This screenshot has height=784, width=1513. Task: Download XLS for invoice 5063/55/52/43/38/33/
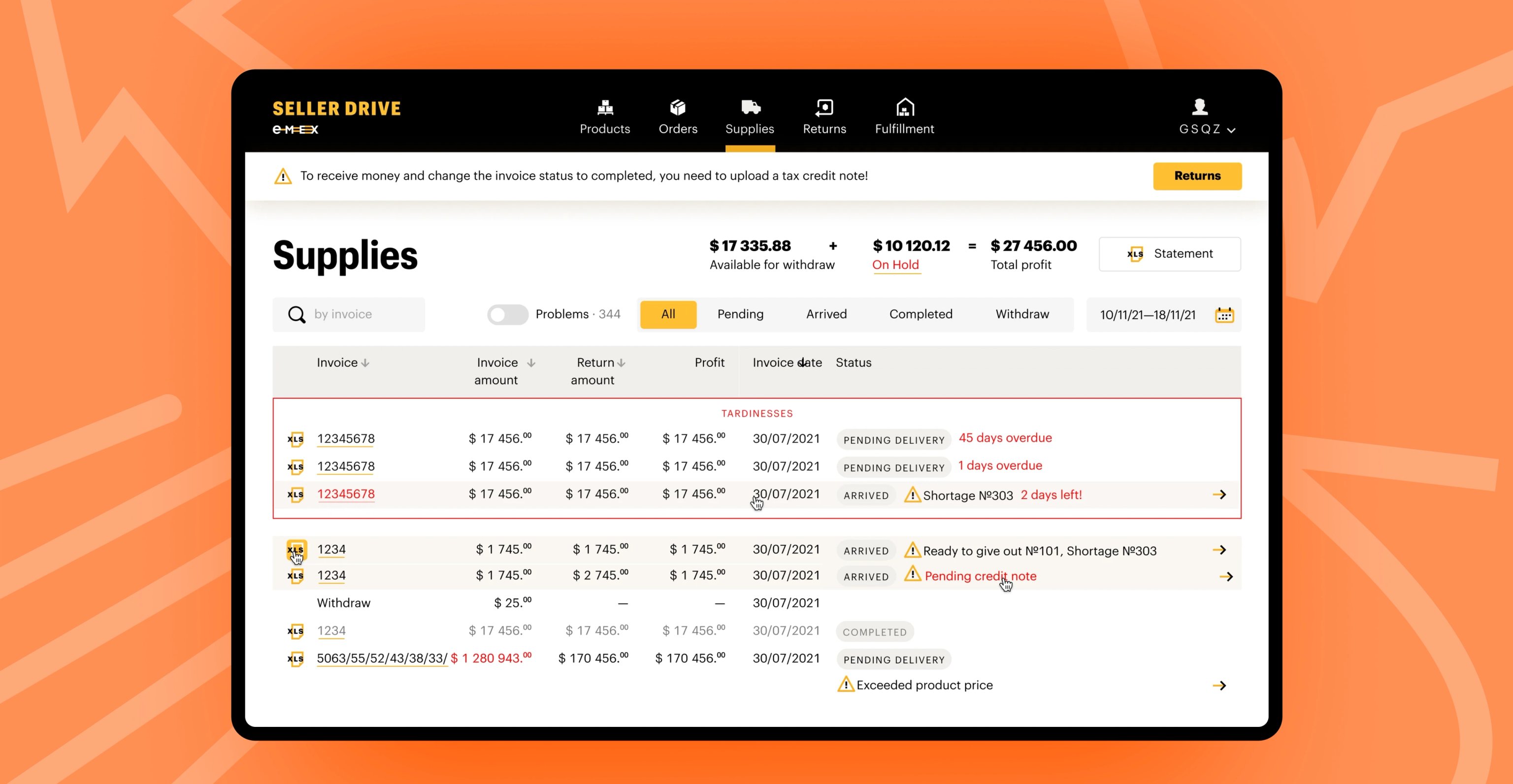pos(296,659)
